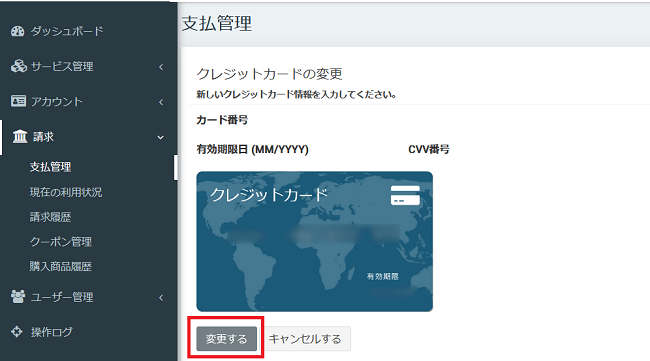This screenshot has height=361, width=650.
Task: Click the blue credit card preview image
Action: pos(315,241)
